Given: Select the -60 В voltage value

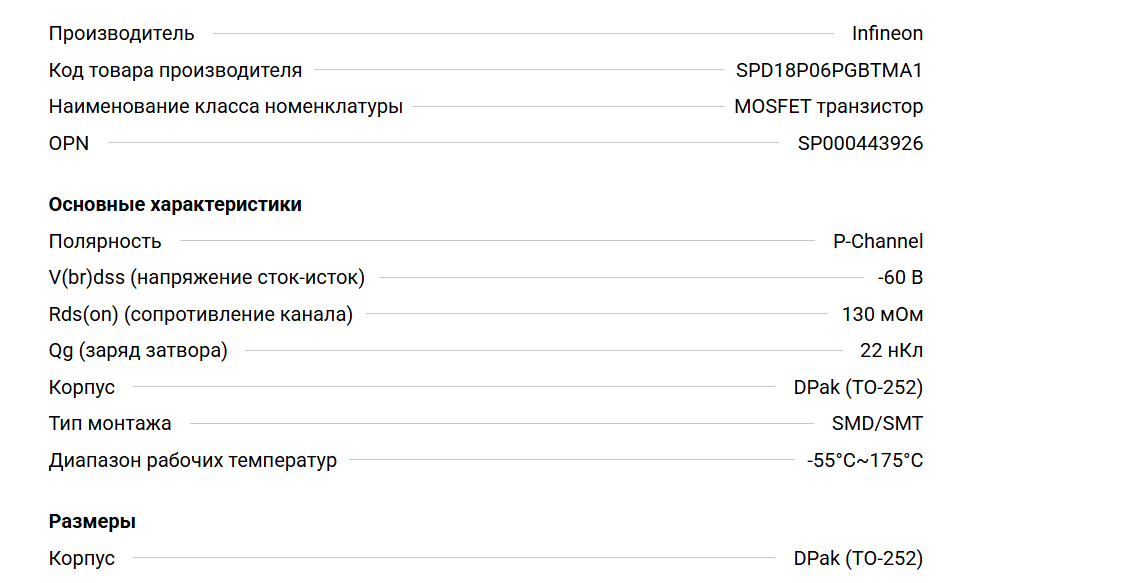Looking at the screenshot, I should click(900, 277).
